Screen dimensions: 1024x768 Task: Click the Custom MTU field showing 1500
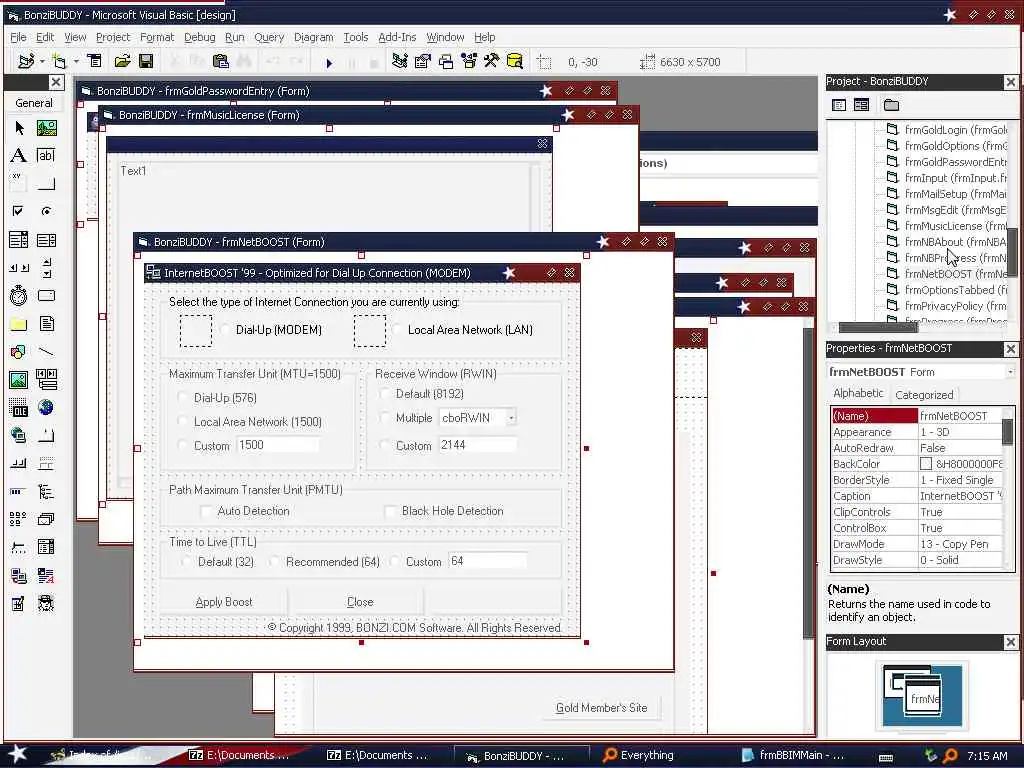[278, 445]
